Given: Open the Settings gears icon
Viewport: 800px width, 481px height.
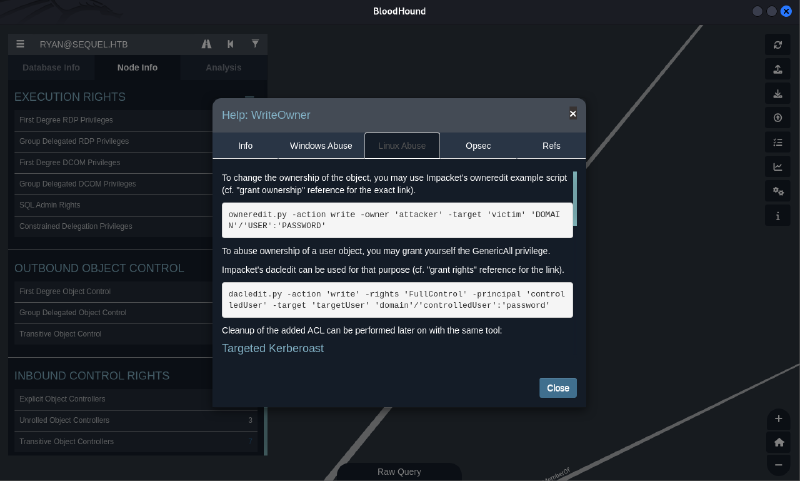Looking at the screenshot, I should click(x=778, y=191).
